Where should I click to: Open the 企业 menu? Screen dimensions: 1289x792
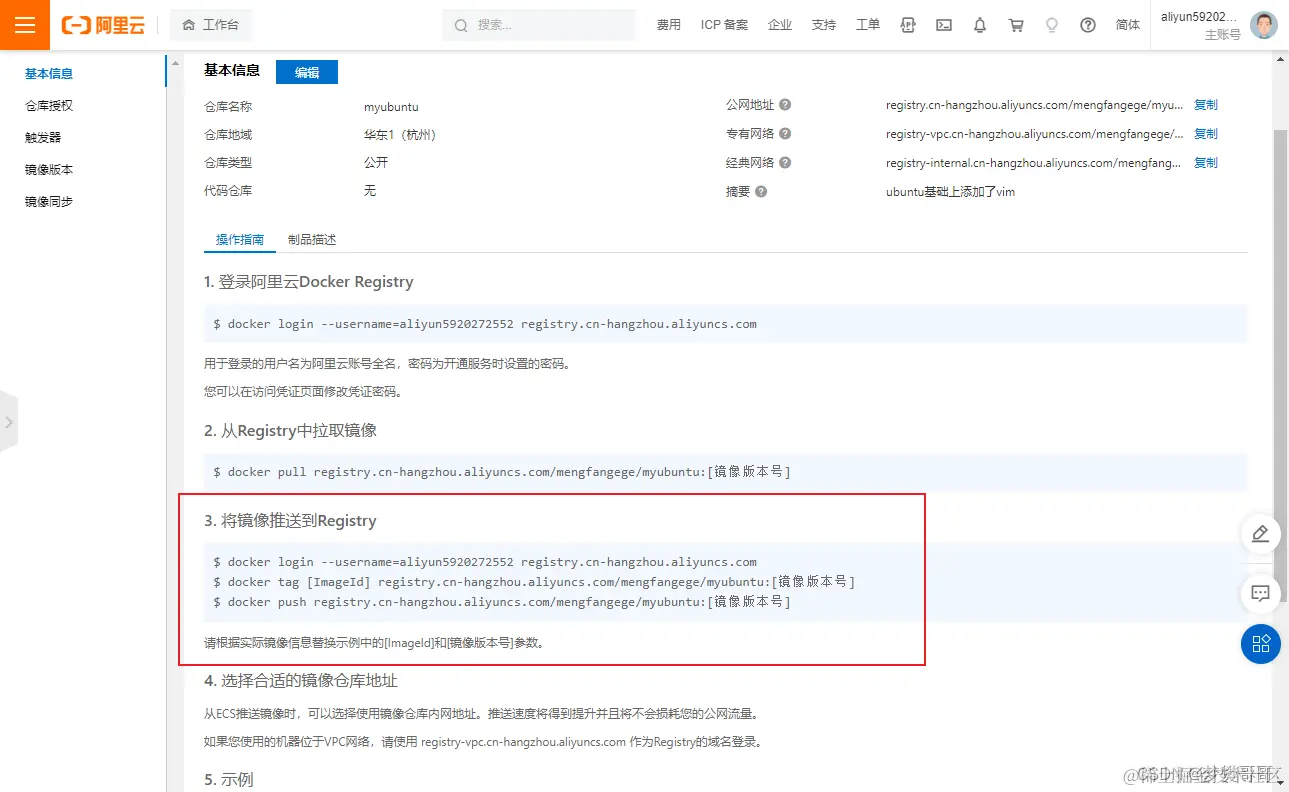pyautogui.click(x=780, y=25)
